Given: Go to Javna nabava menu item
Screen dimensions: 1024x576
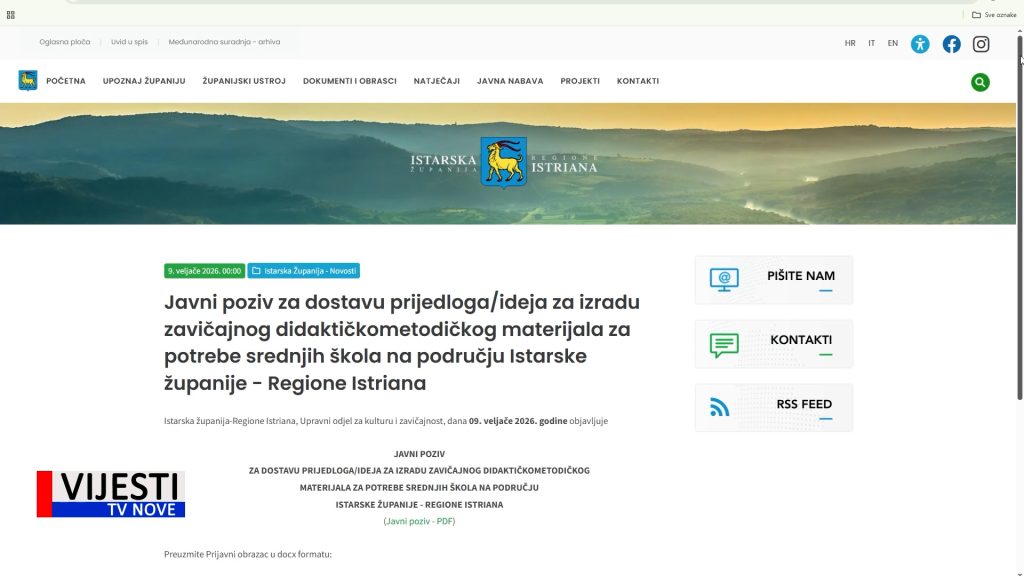Looking at the screenshot, I should coord(510,81).
